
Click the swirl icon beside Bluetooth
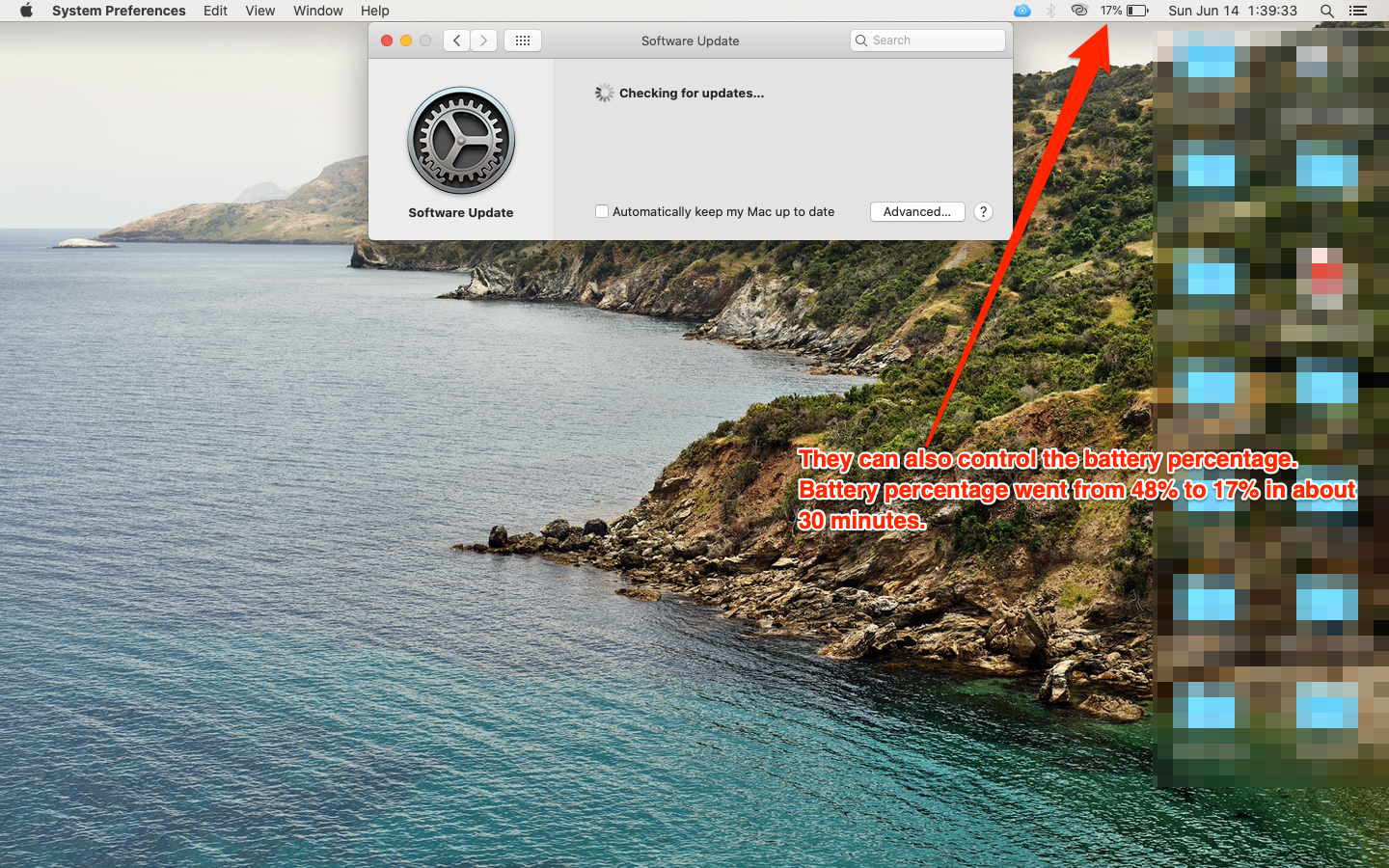point(1079,11)
